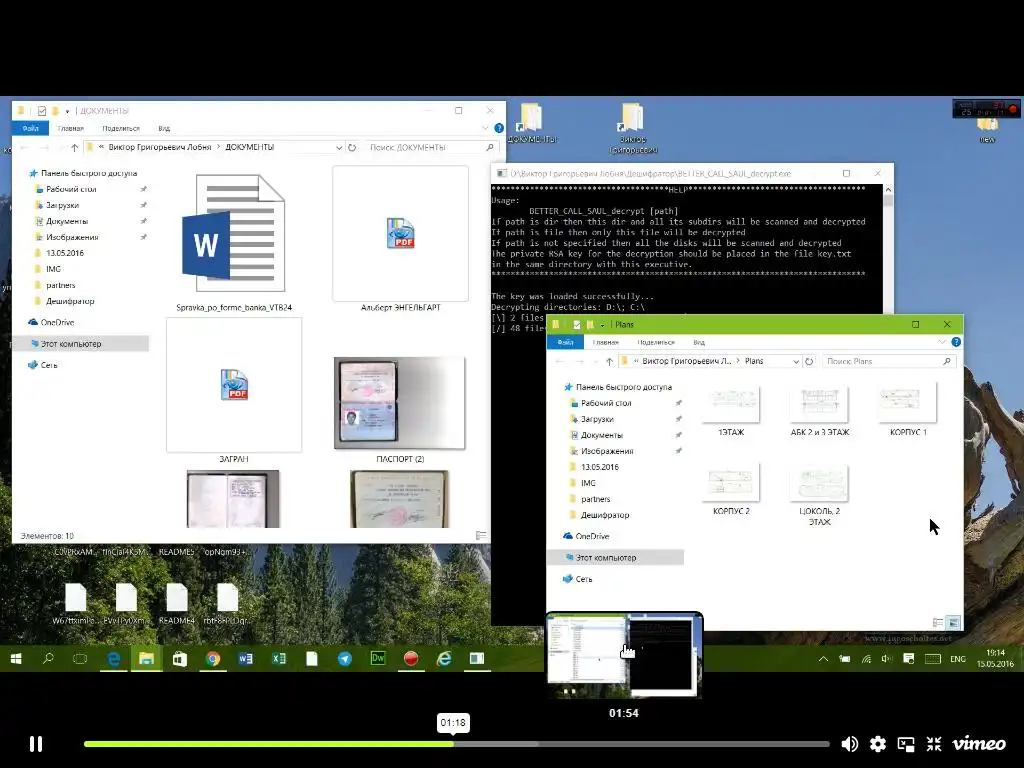Toggle quick access toolbar checkbox in ДОКУМЕНТЫ window

(42, 111)
